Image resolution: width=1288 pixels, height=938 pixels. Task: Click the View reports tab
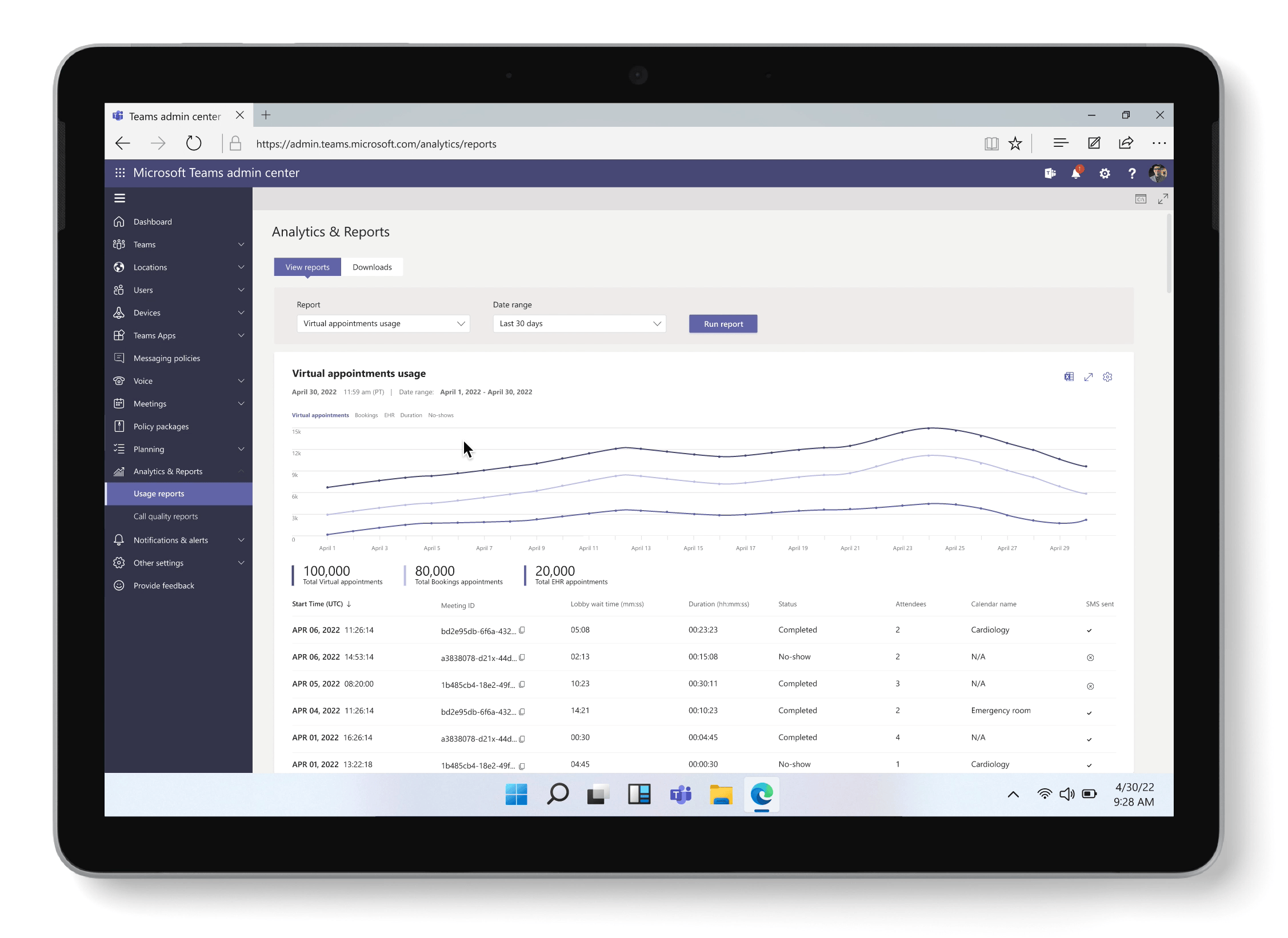point(307,267)
